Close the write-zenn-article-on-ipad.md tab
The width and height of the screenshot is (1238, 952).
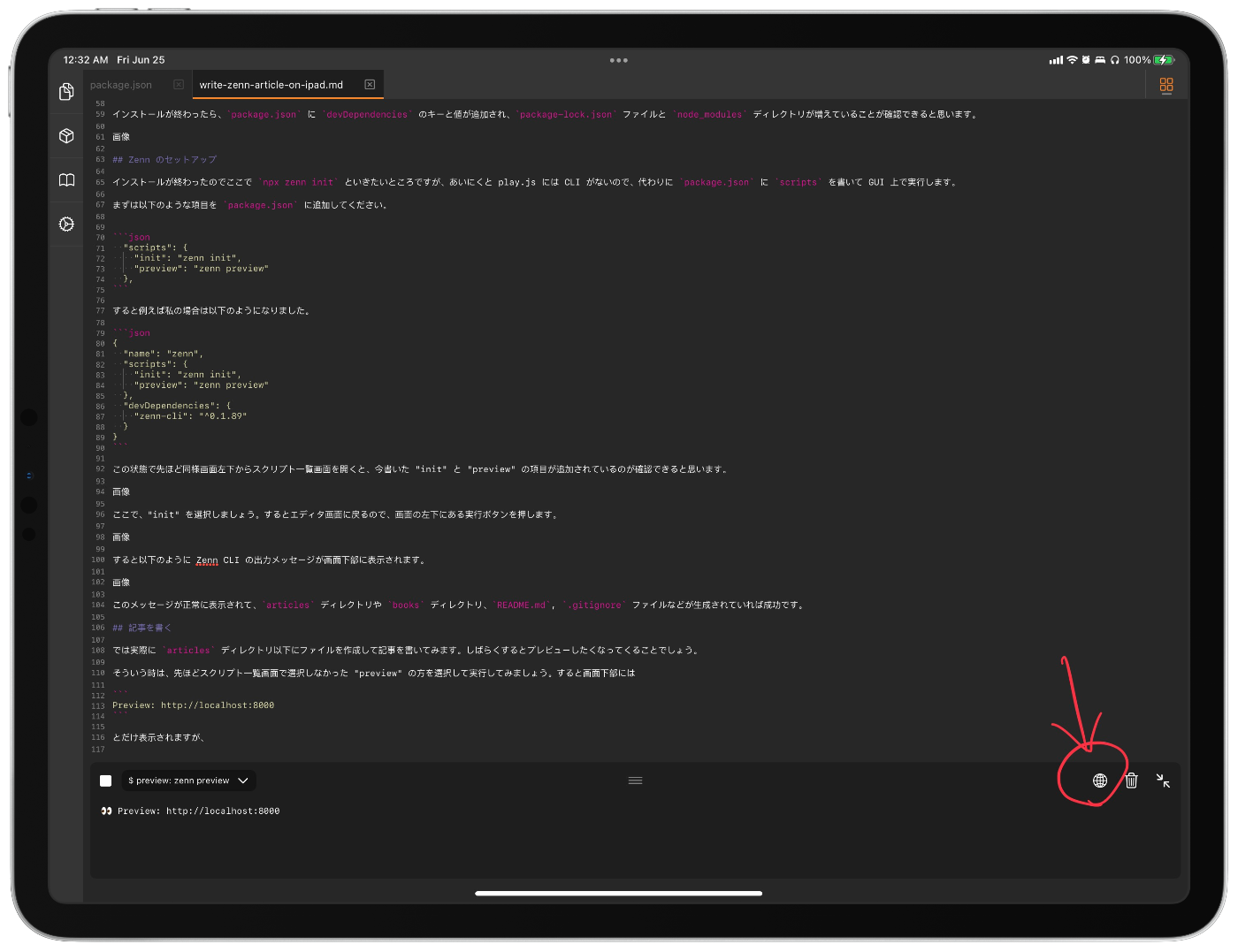coord(370,85)
